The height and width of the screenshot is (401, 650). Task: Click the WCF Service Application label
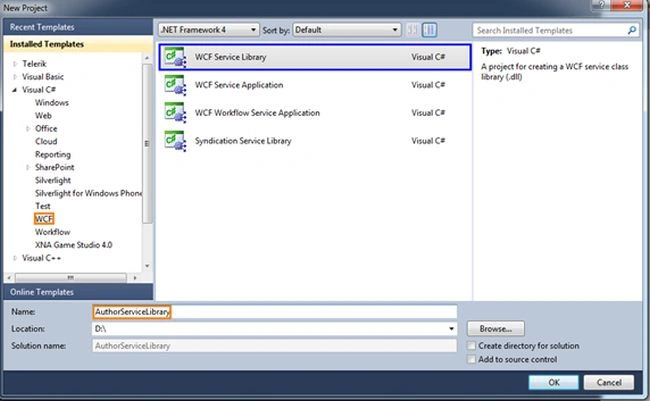pos(239,85)
